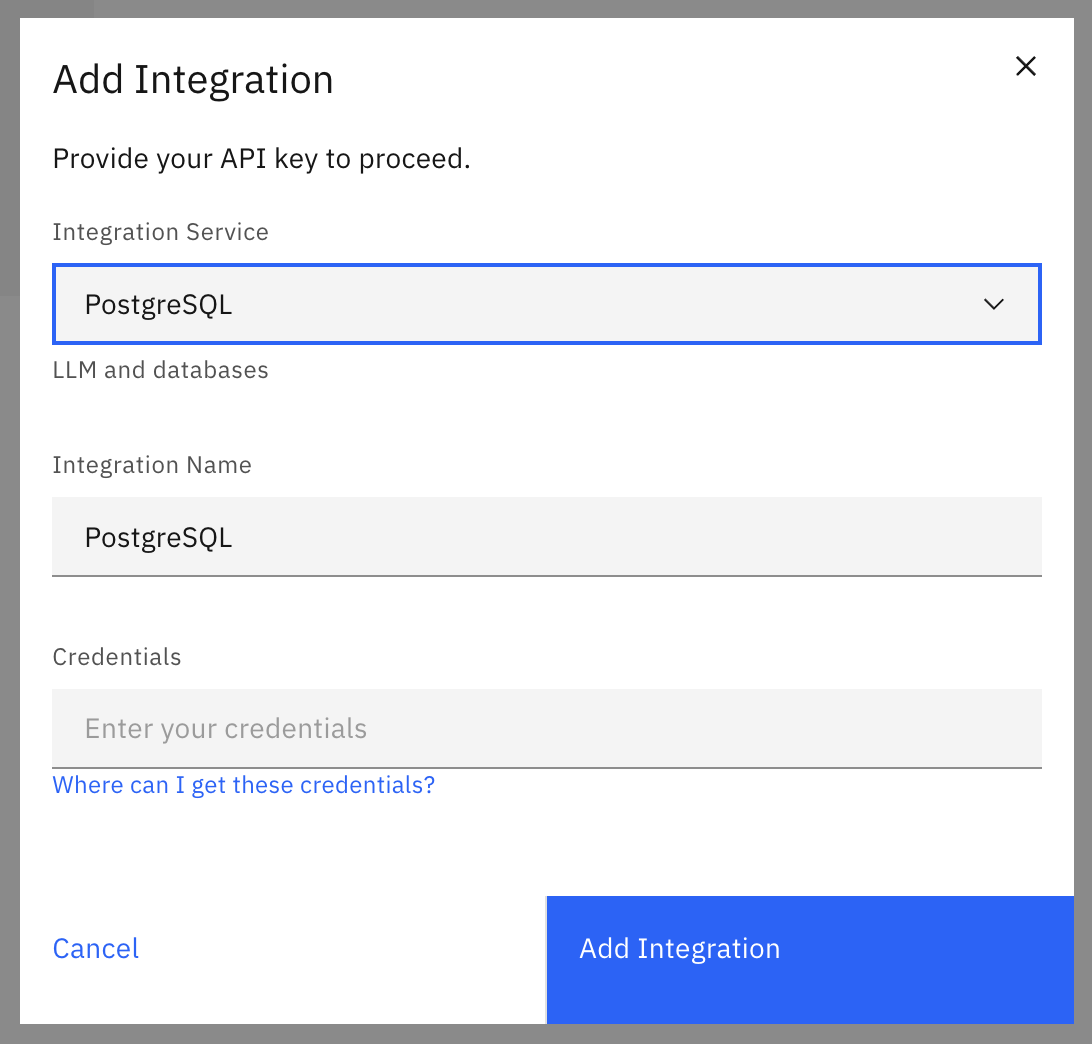Click the 'Enter your credentials' placeholder field

click(546, 728)
